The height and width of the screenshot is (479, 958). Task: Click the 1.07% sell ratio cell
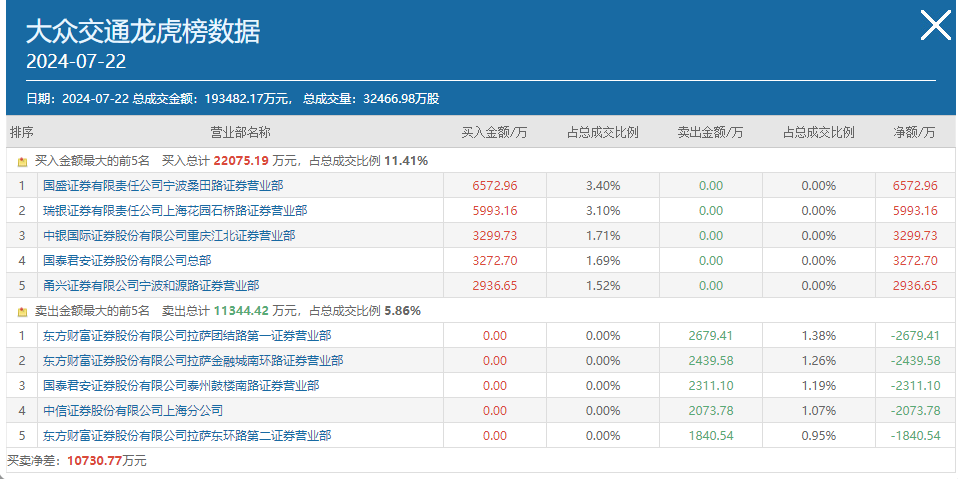[819, 411]
